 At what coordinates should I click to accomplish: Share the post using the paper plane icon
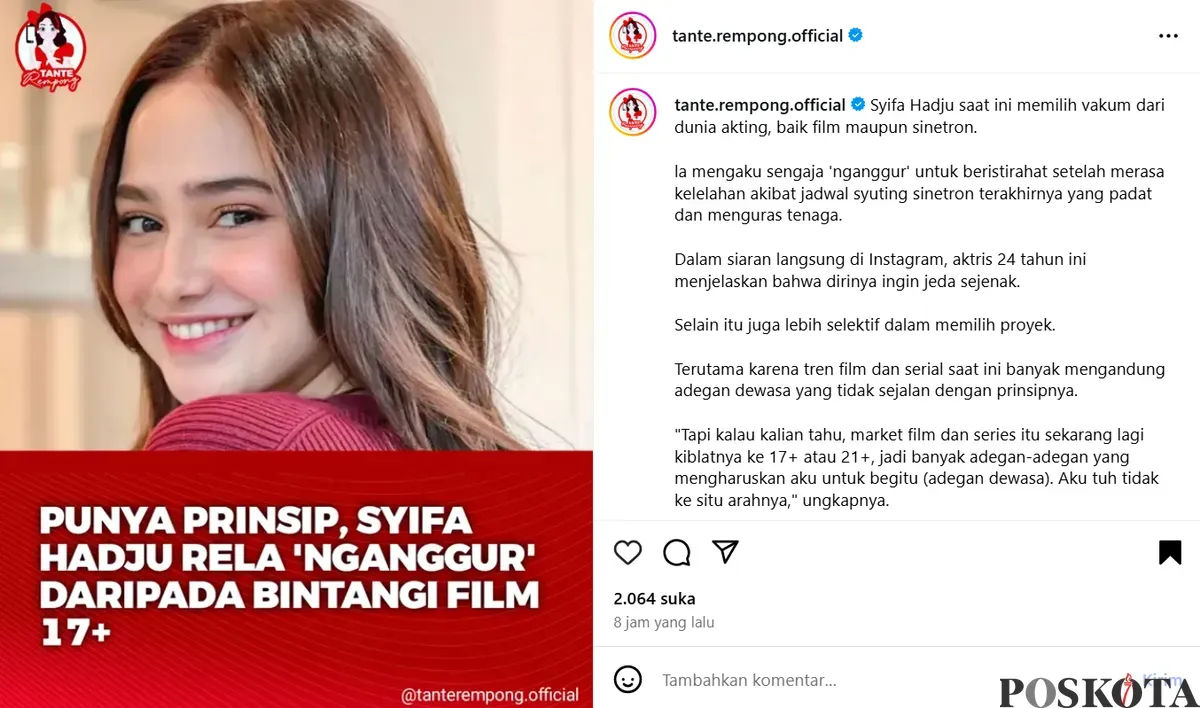[725, 552]
